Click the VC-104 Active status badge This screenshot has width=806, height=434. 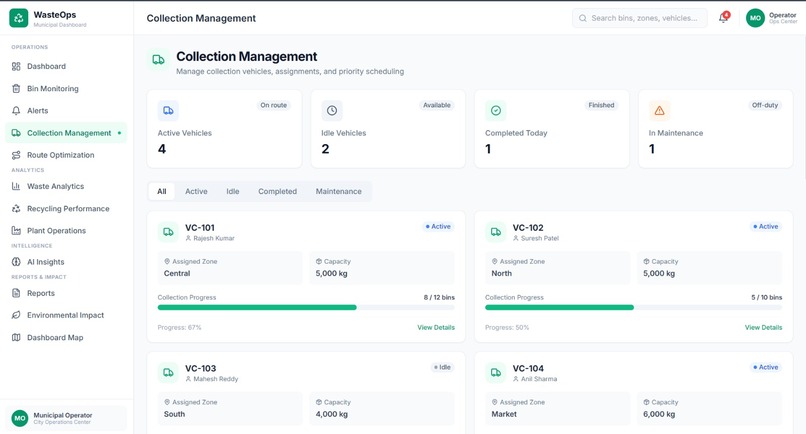(765, 367)
